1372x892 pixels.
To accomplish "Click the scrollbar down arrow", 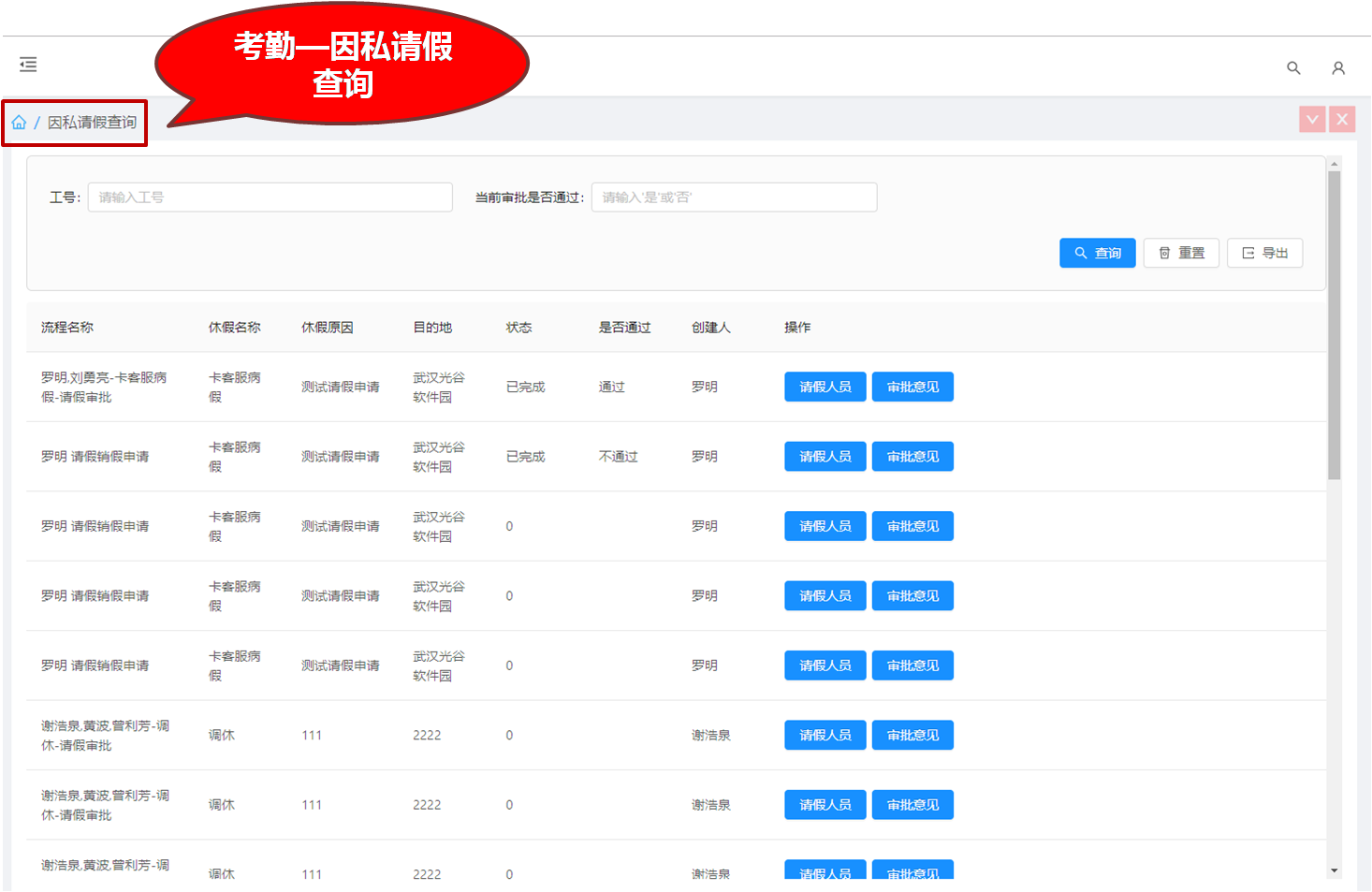I will click(x=1334, y=870).
